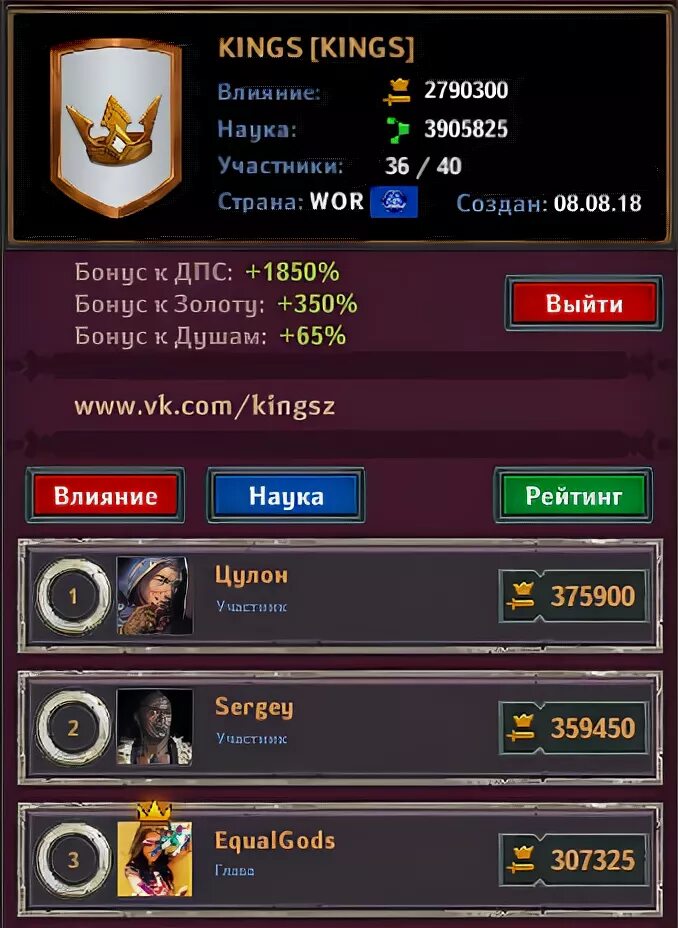This screenshot has height=928, width=678.
Task: Open the www.vk.com/kingsz link
Action: pos(205,407)
